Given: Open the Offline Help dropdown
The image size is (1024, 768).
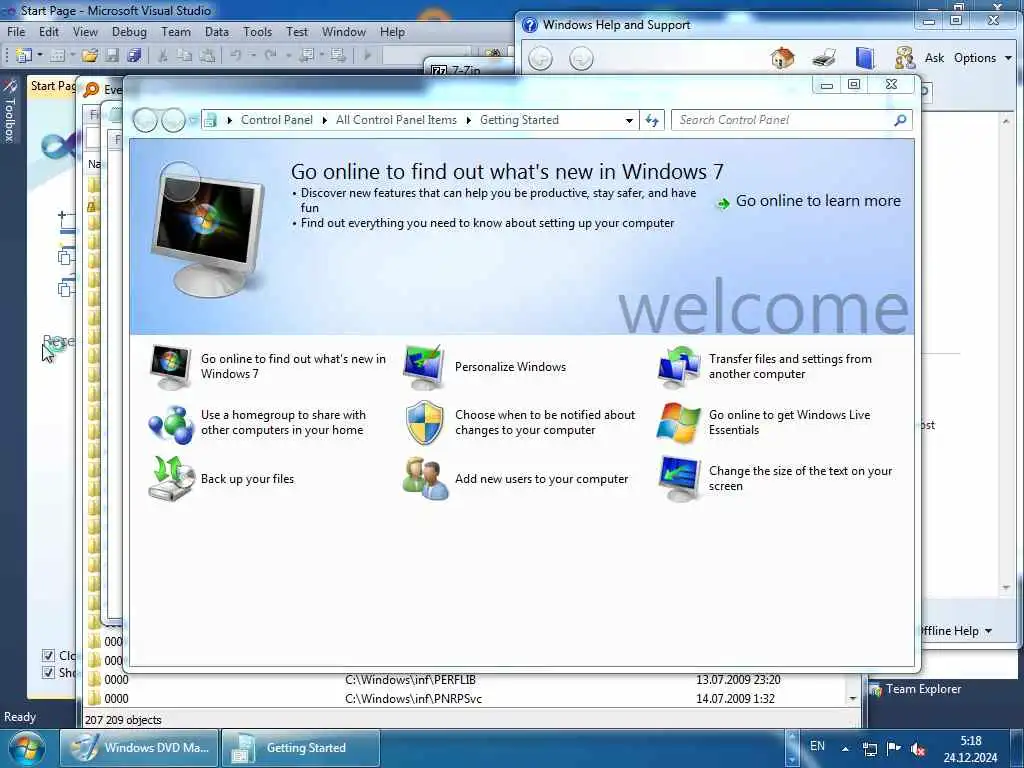Looking at the screenshot, I should click(x=957, y=631).
